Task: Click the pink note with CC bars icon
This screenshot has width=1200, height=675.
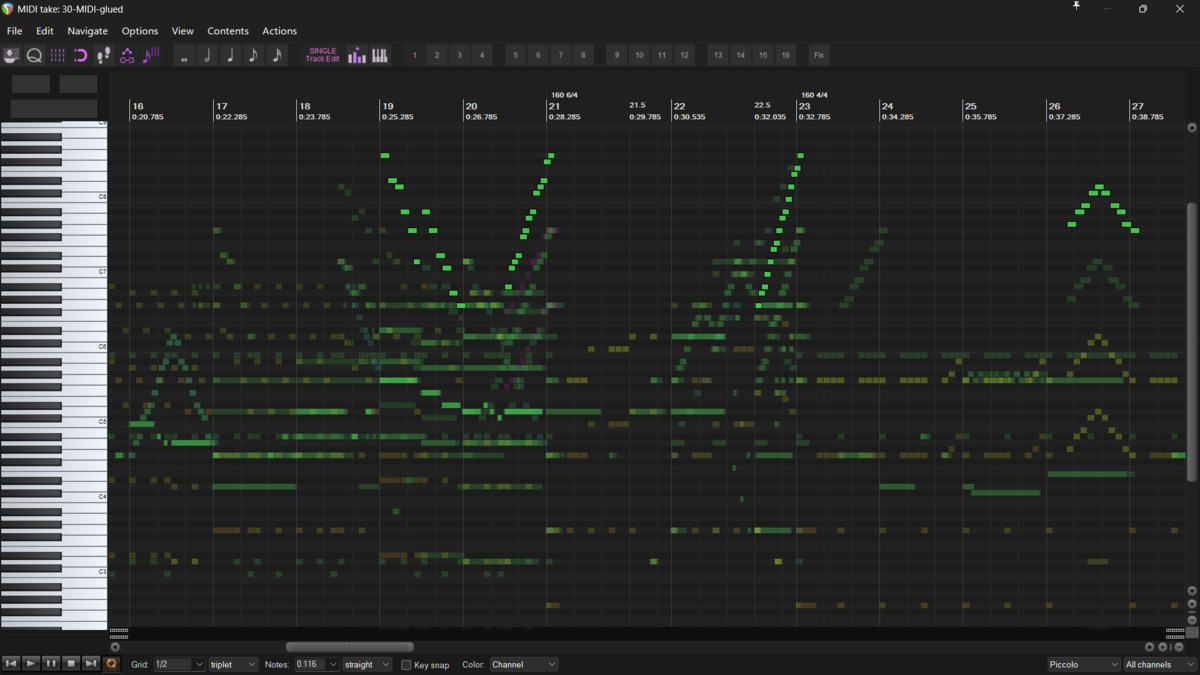Action: tap(151, 56)
